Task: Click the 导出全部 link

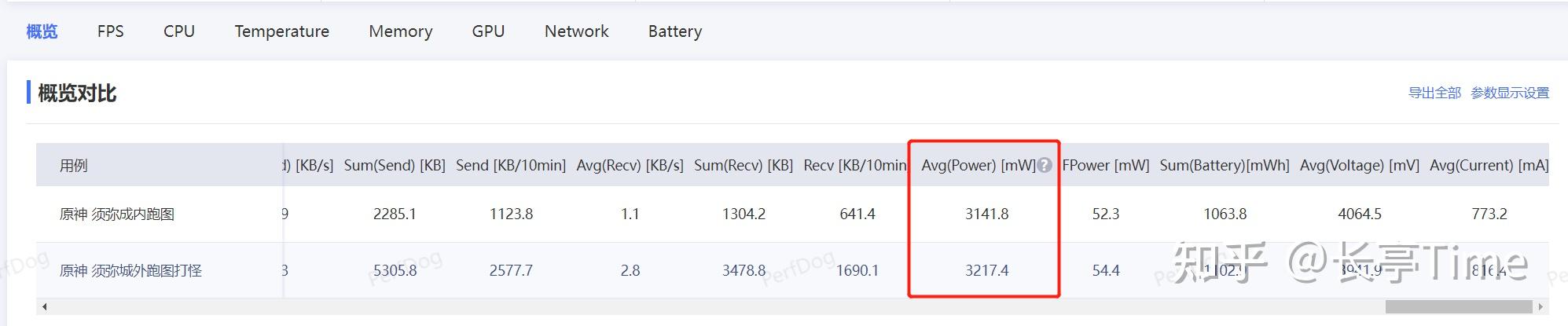Action: [x=1434, y=93]
